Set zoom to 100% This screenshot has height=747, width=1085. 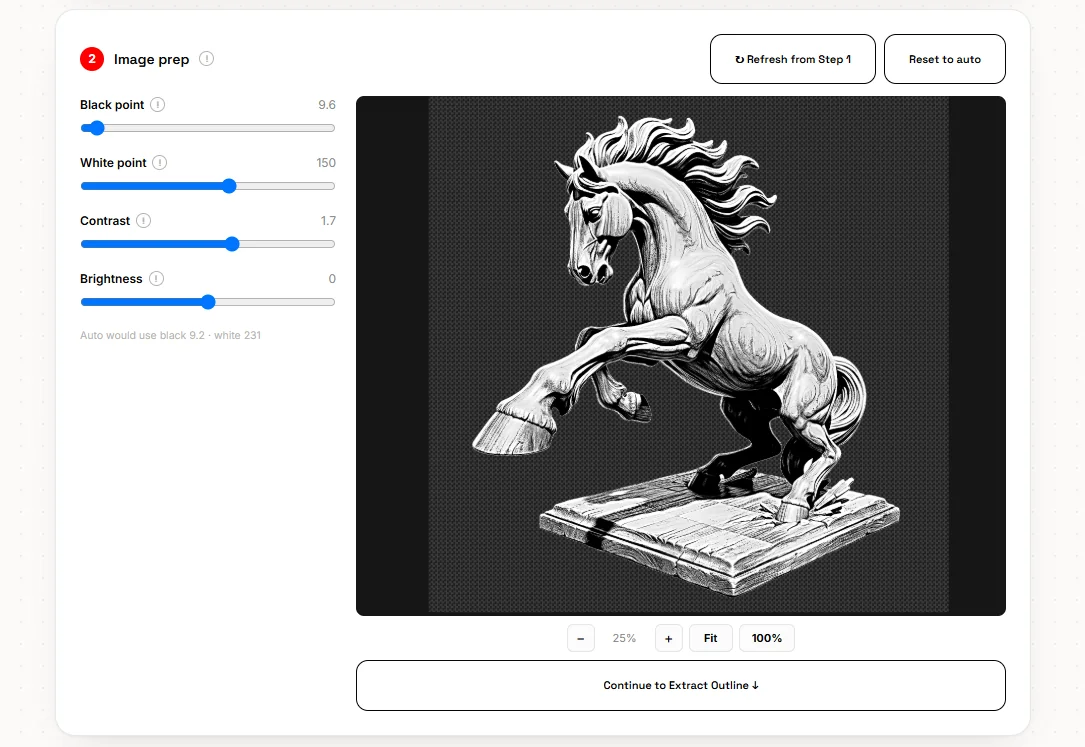tap(767, 638)
